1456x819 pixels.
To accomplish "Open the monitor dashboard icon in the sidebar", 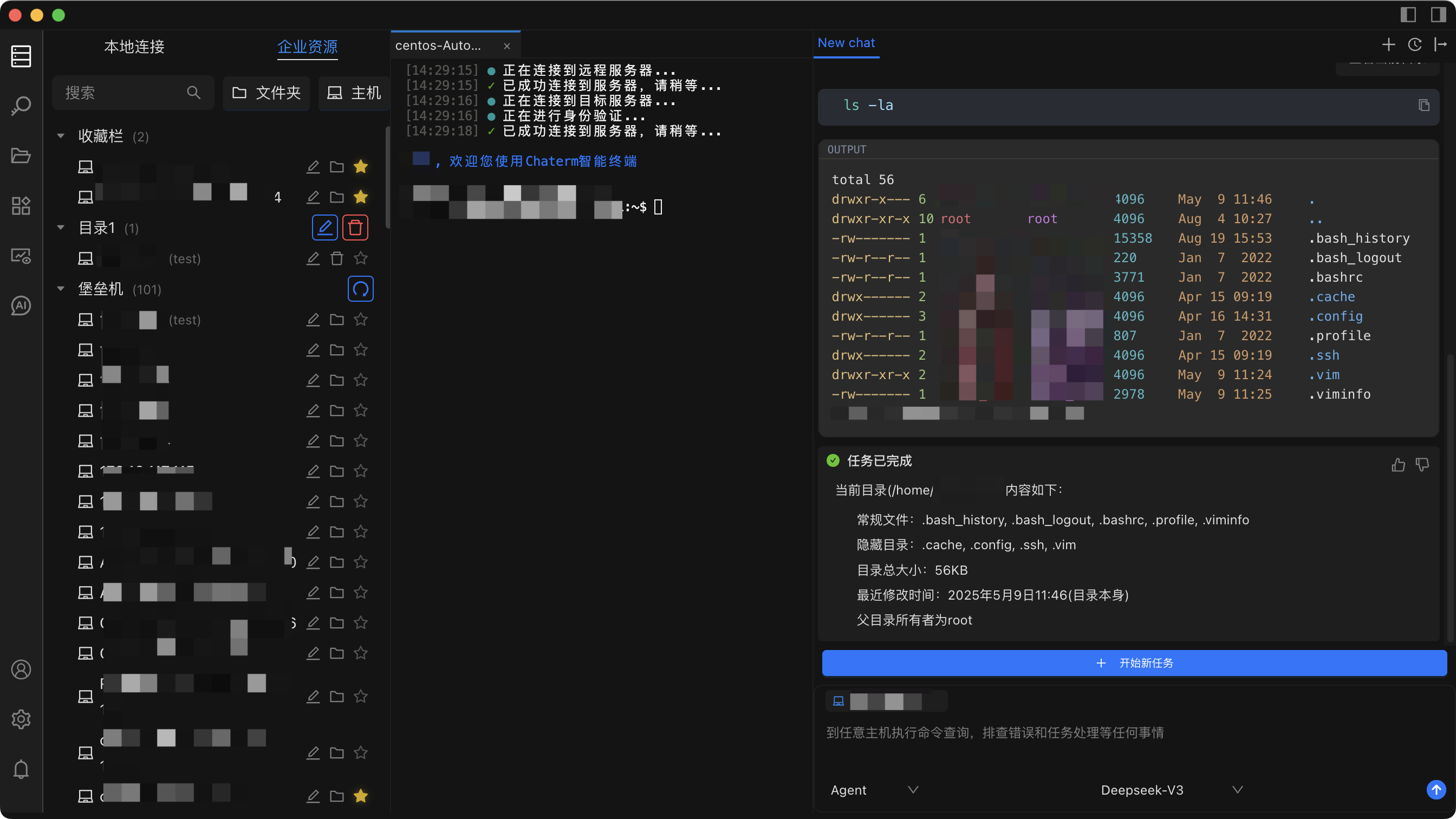I will pyautogui.click(x=21, y=256).
